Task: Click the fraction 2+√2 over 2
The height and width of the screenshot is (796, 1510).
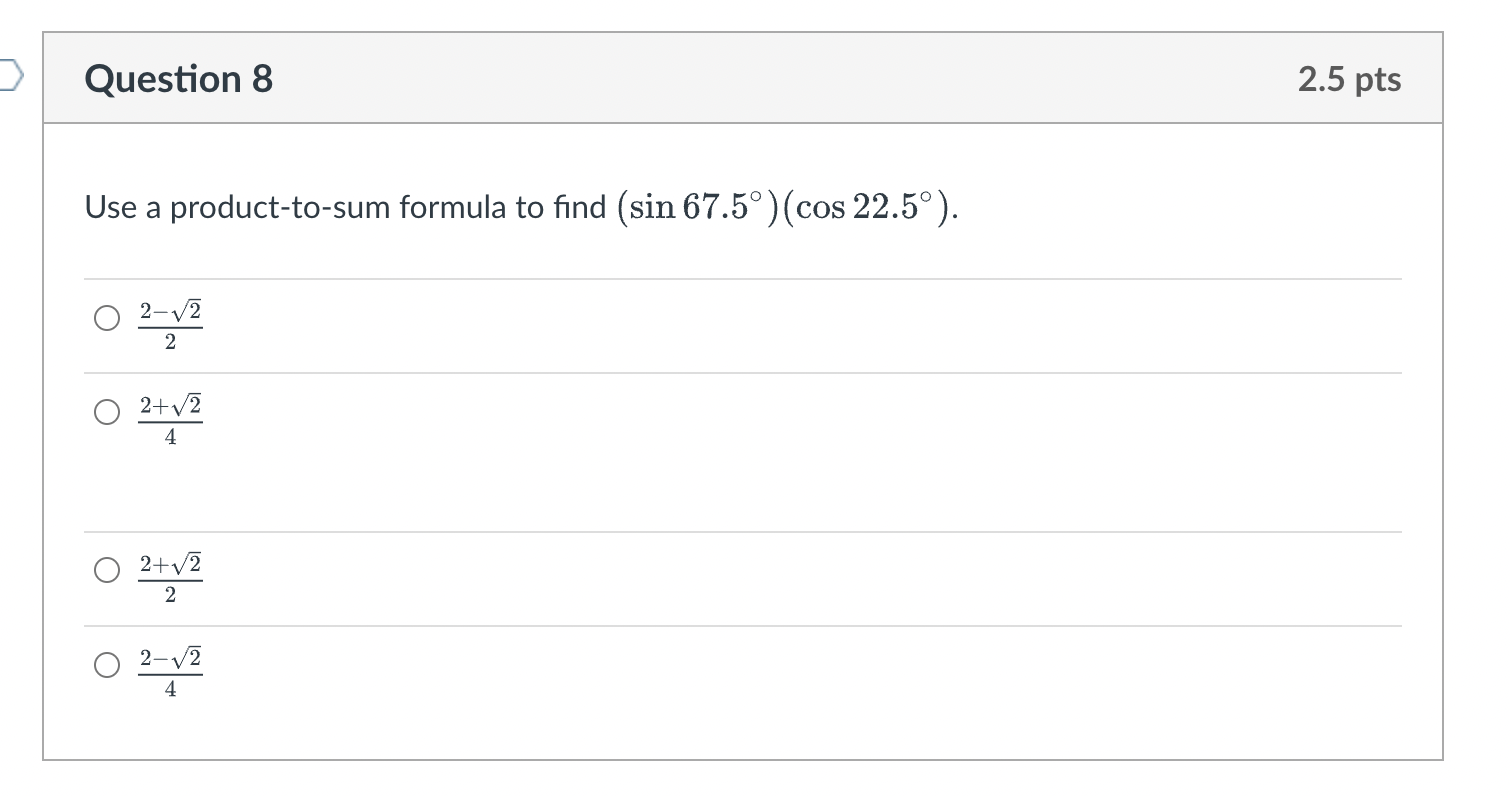Action: tap(170, 576)
